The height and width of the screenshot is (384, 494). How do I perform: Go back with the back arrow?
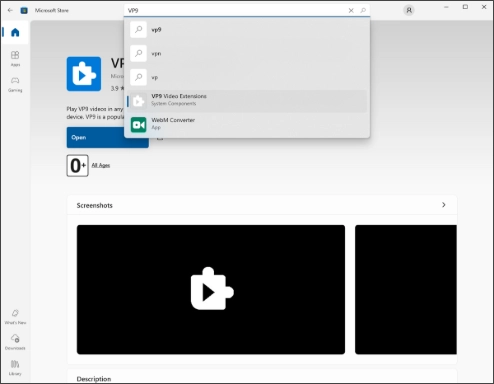click(x=10, y=10)
